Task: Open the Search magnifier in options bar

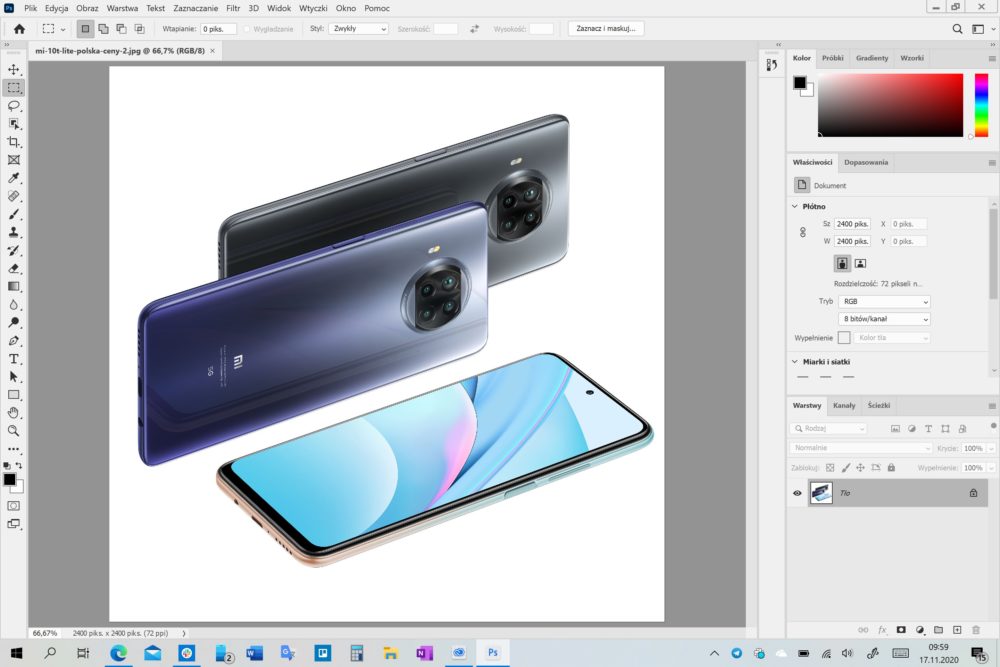Action: click(x=957, y=29)
